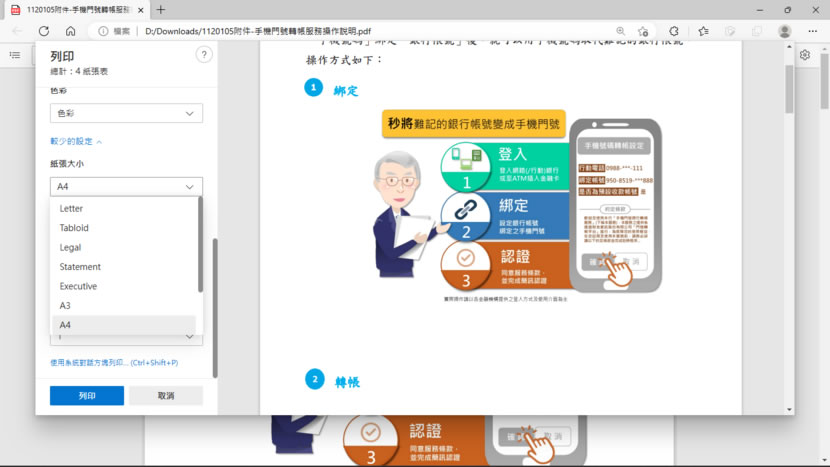Click the zoom magnifier icon in address bar
This screenshot has height=467, width=830.
(621, 31)
